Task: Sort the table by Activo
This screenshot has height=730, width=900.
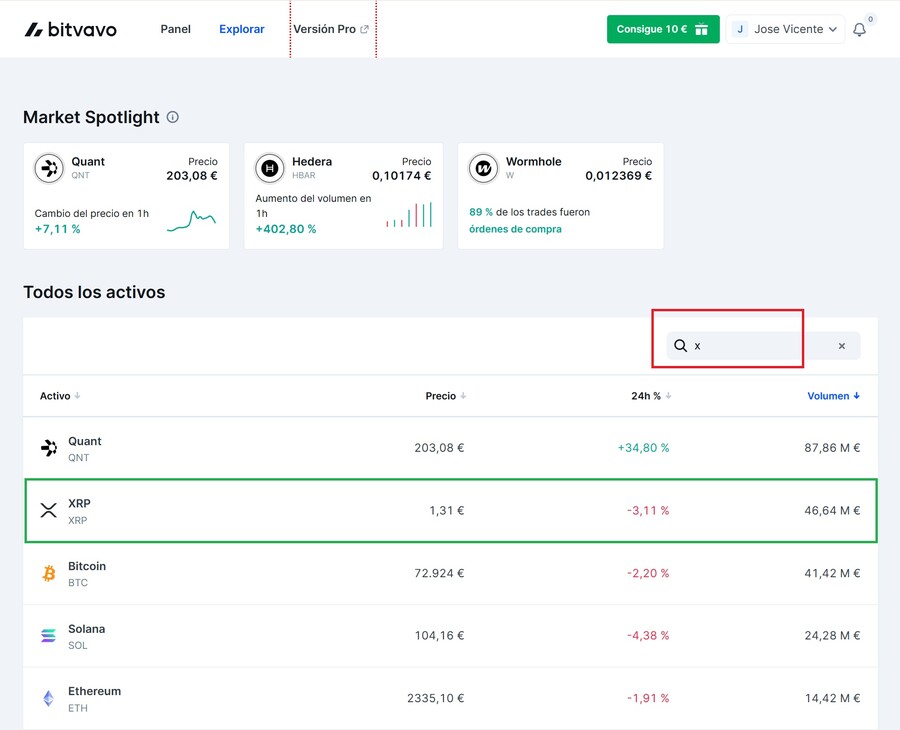Action: tap(60, 396)
